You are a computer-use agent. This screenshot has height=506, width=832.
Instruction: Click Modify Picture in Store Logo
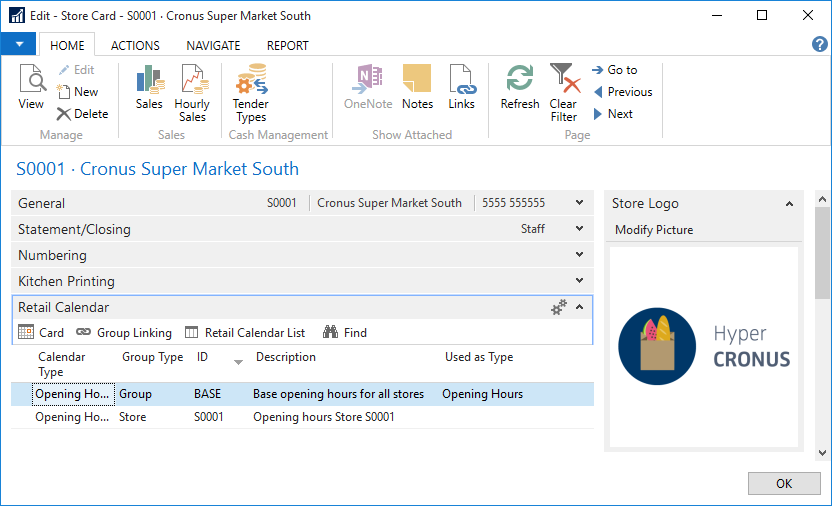click(654, 230)
